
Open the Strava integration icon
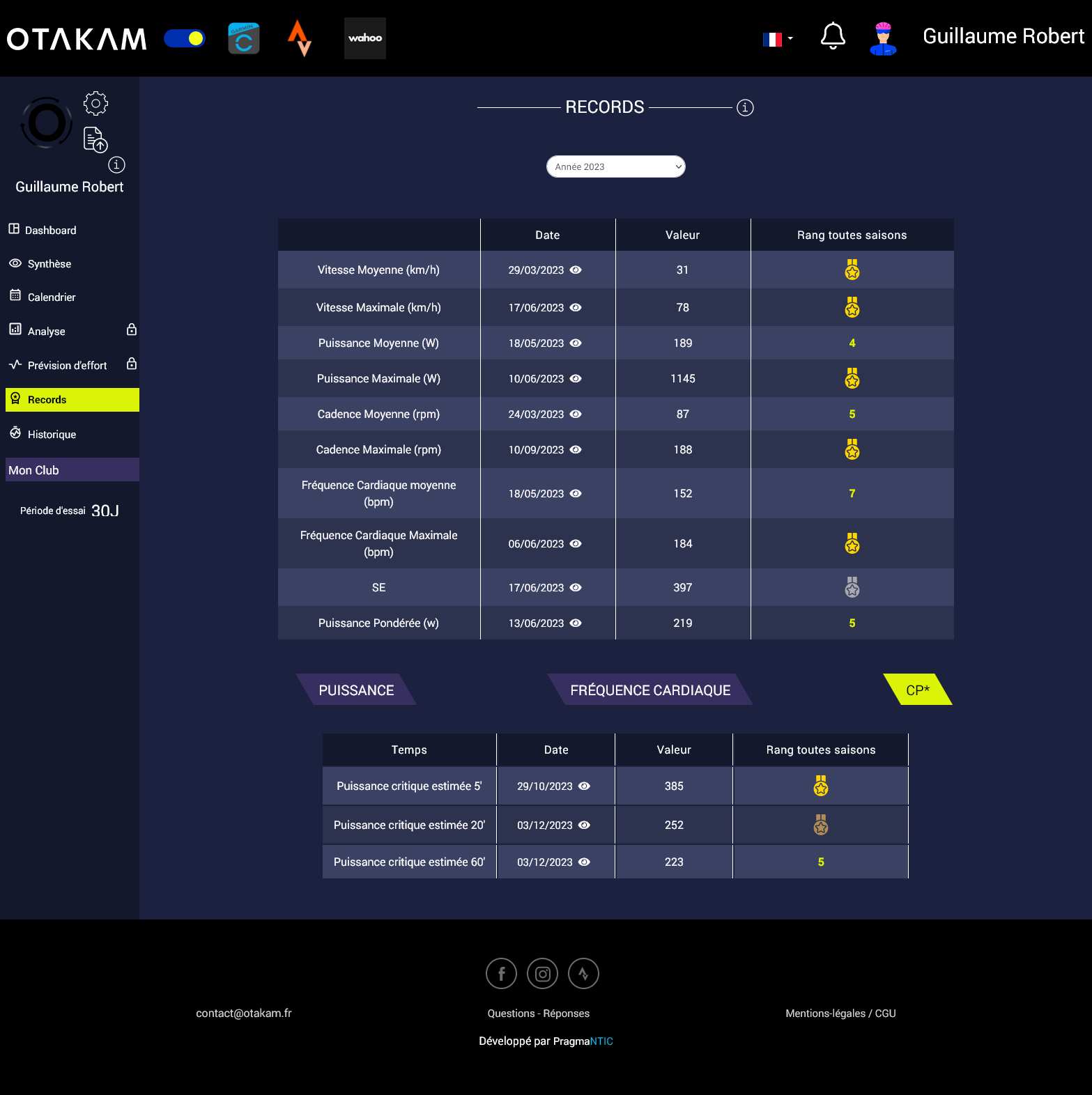coord(300,38)
